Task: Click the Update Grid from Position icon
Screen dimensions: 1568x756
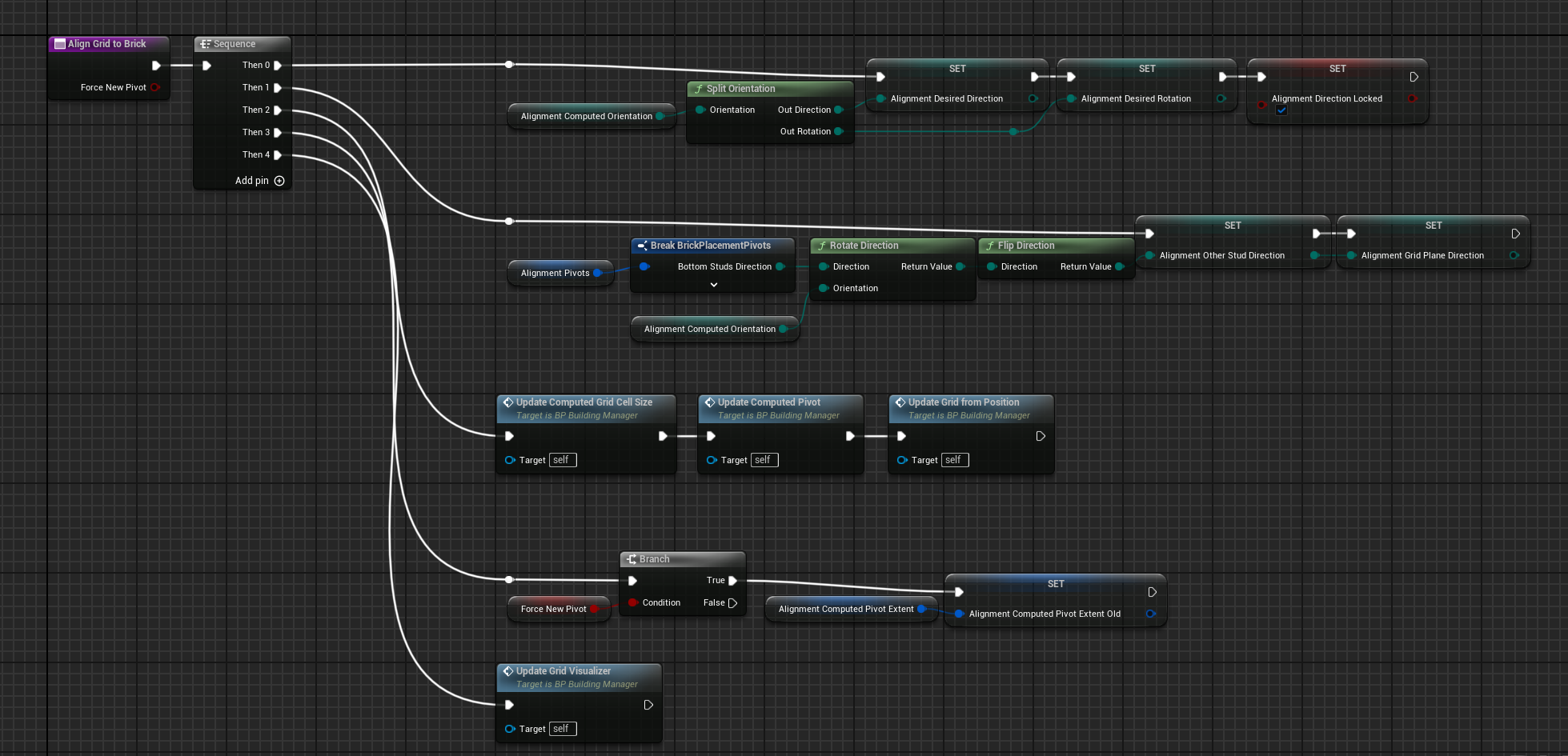Action: [x=901, y=402]
